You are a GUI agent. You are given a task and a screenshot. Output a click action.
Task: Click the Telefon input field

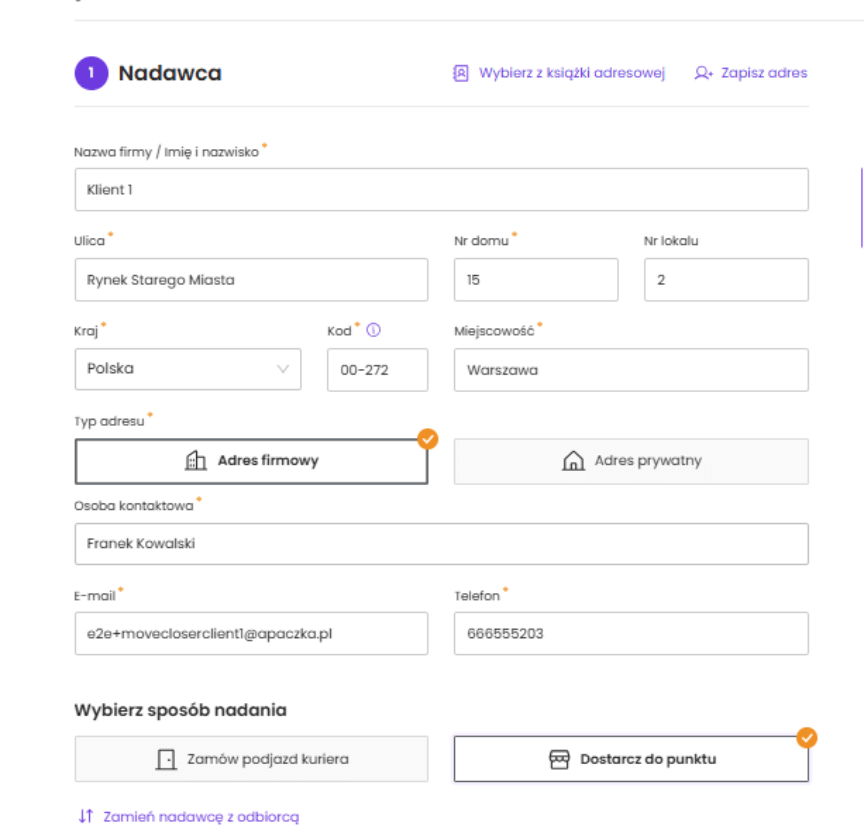(x=631, y=634)
